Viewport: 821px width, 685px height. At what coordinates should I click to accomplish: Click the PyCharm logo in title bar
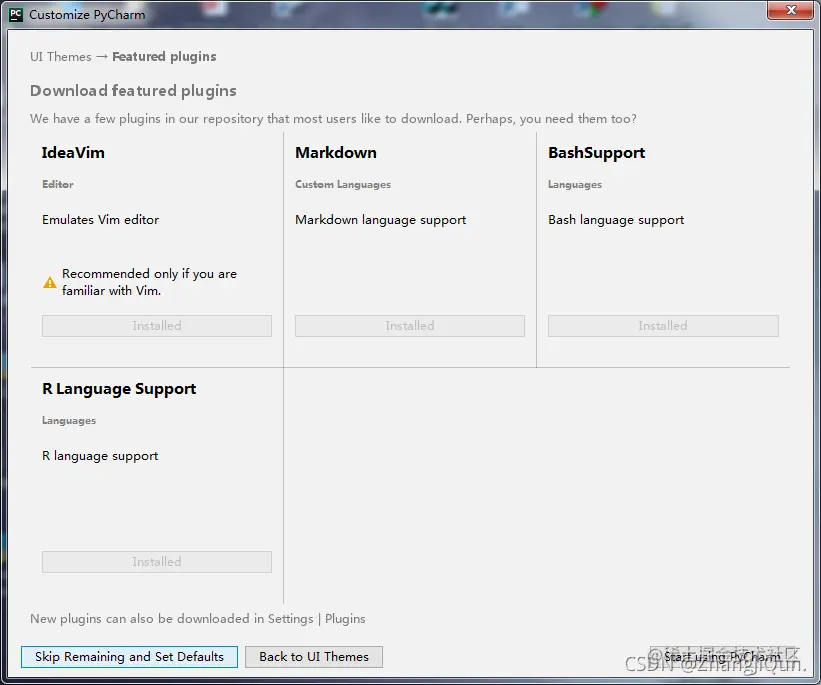pos(16,15)
